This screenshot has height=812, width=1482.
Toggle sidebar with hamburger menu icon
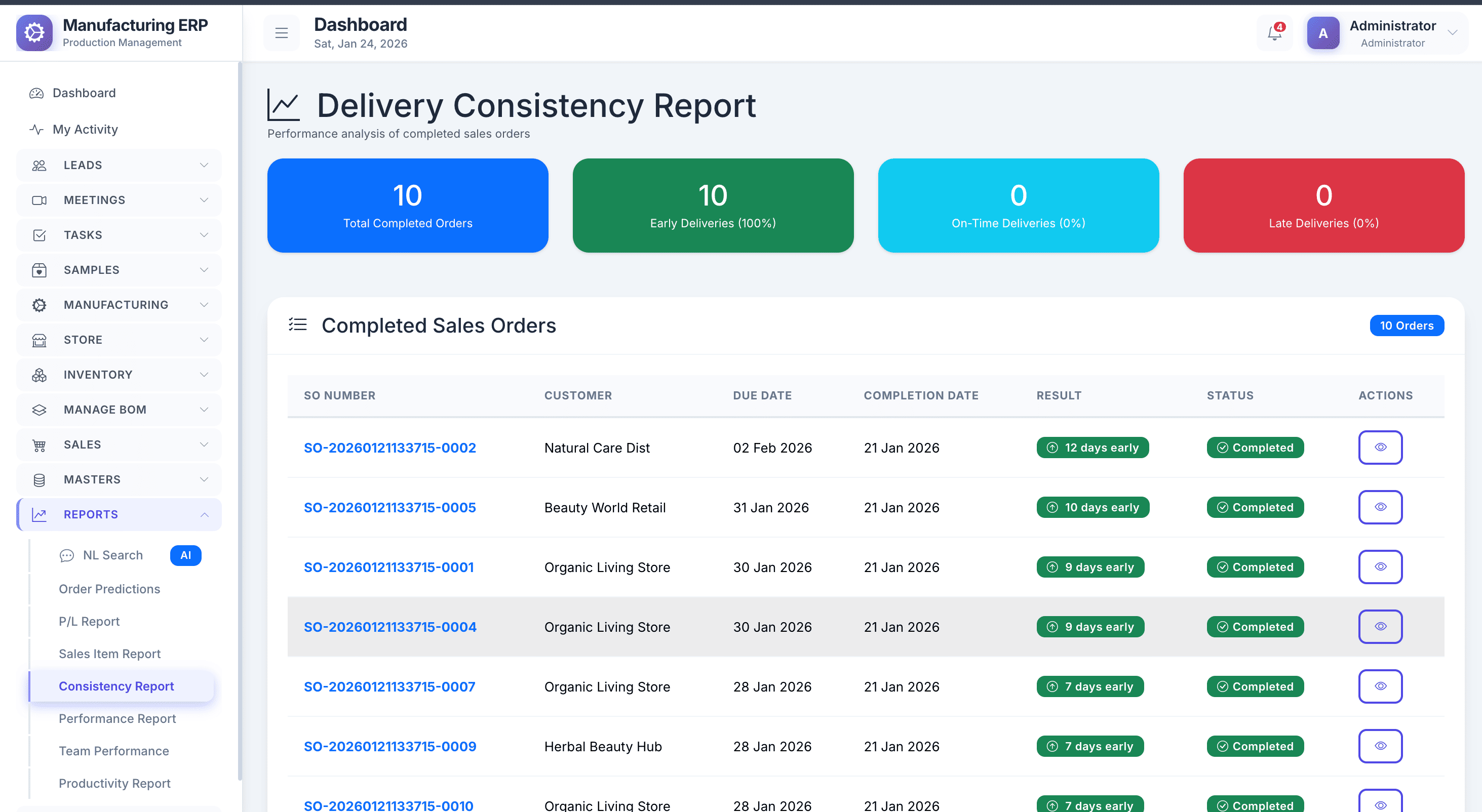click(x=281, y=33)
